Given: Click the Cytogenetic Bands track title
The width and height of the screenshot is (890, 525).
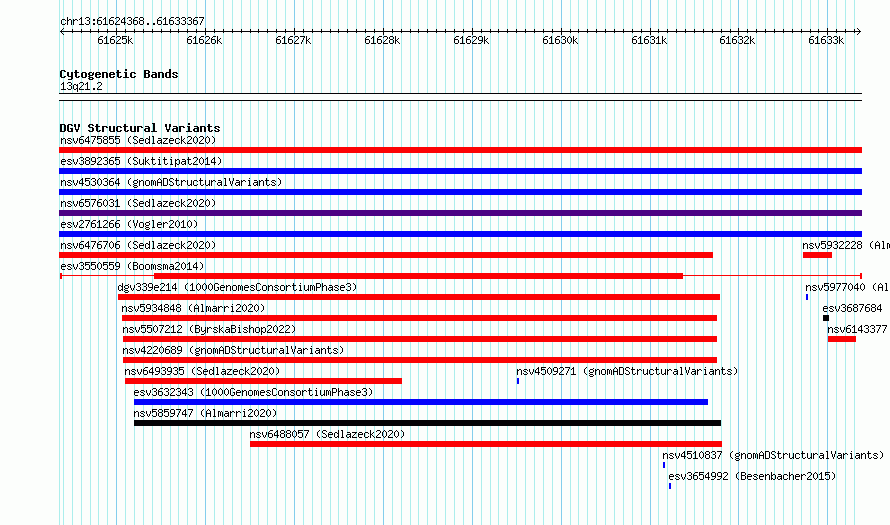Looking at the screenshot, I should pyautogui.click(x=119, y=74).
